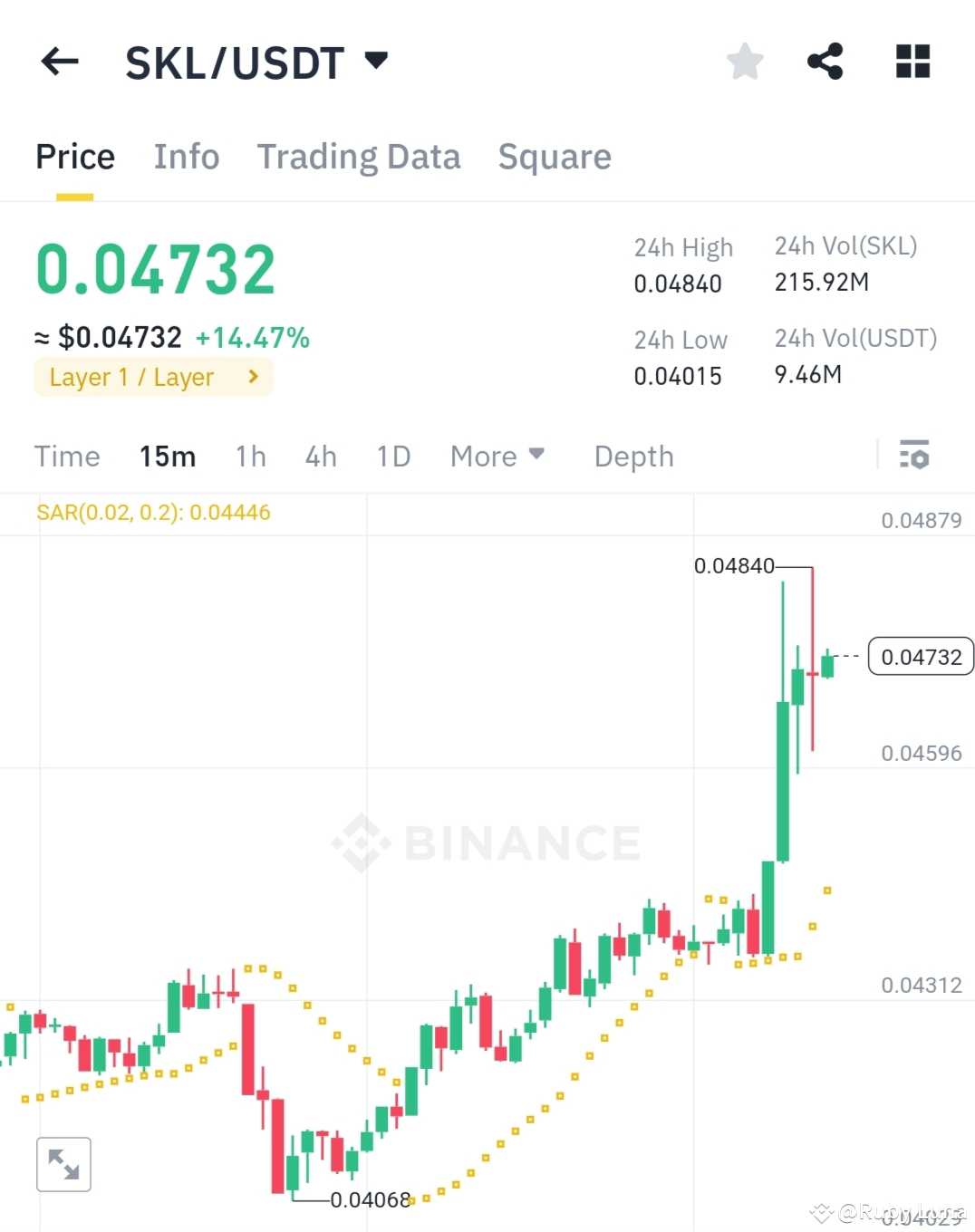Tap the back arrow to exit the chart

point(59,61)
